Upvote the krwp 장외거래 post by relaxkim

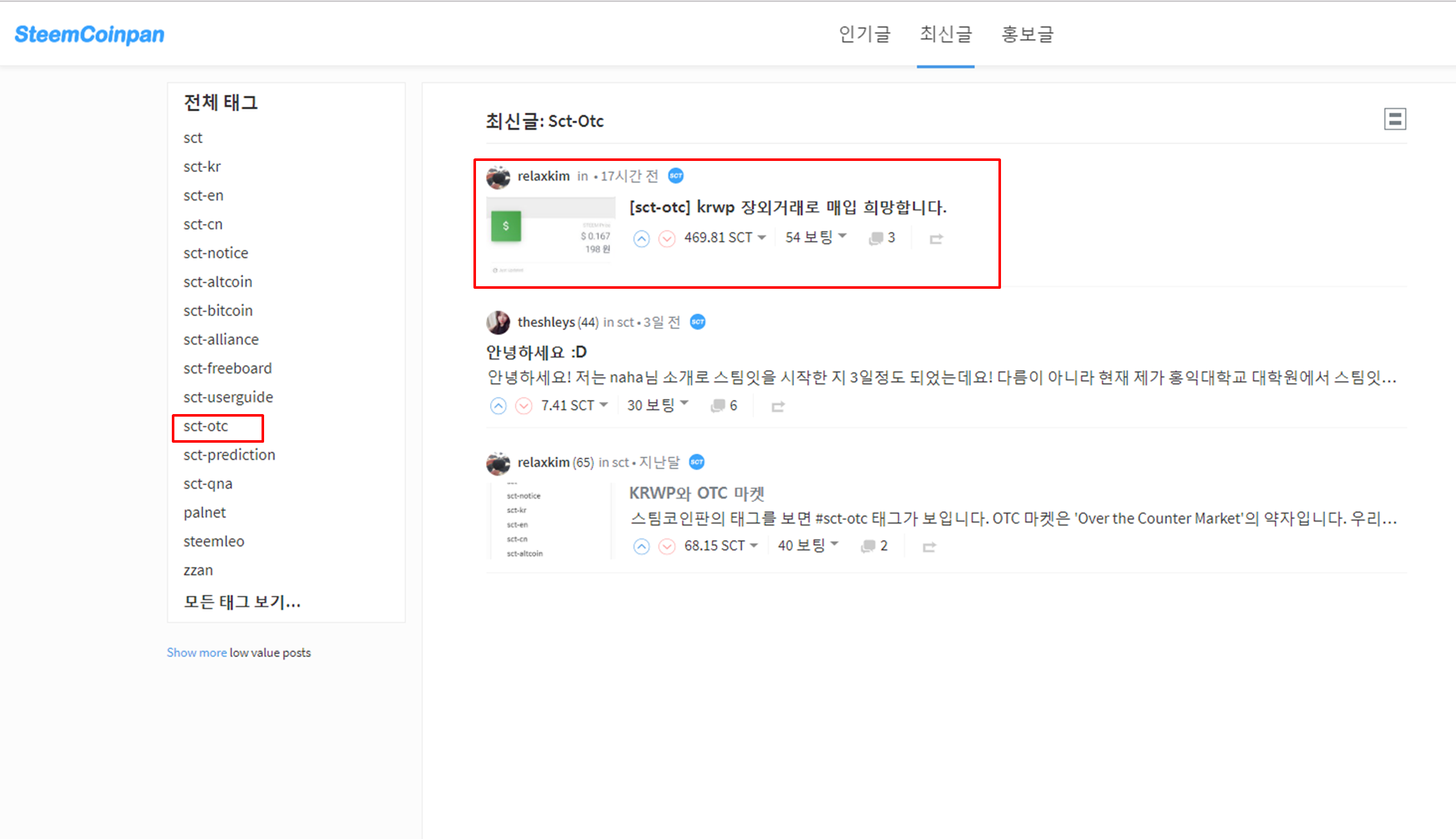(641, 239)
